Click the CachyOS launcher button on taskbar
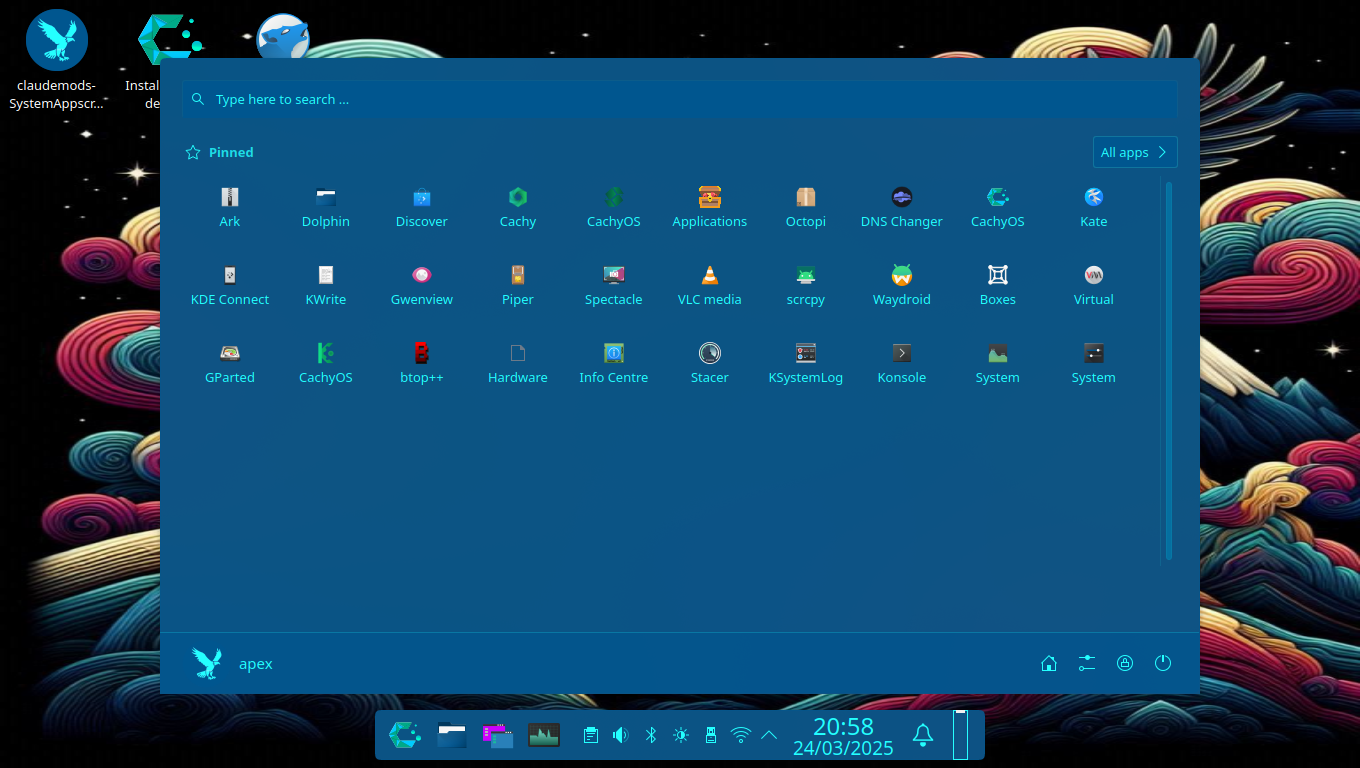1360x768 pixels. [x=405, y=735]
